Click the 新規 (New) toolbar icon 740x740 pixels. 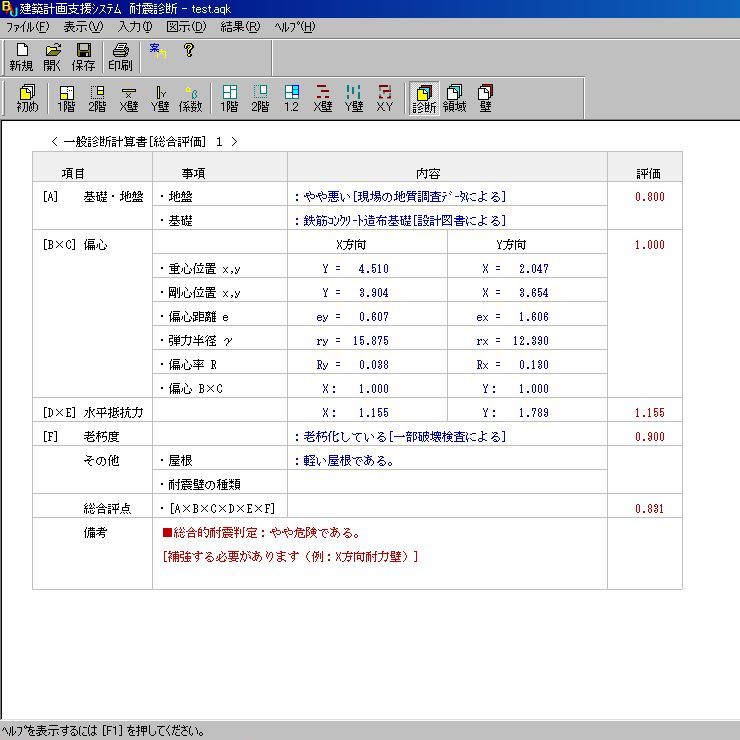[x=22, y=57]
